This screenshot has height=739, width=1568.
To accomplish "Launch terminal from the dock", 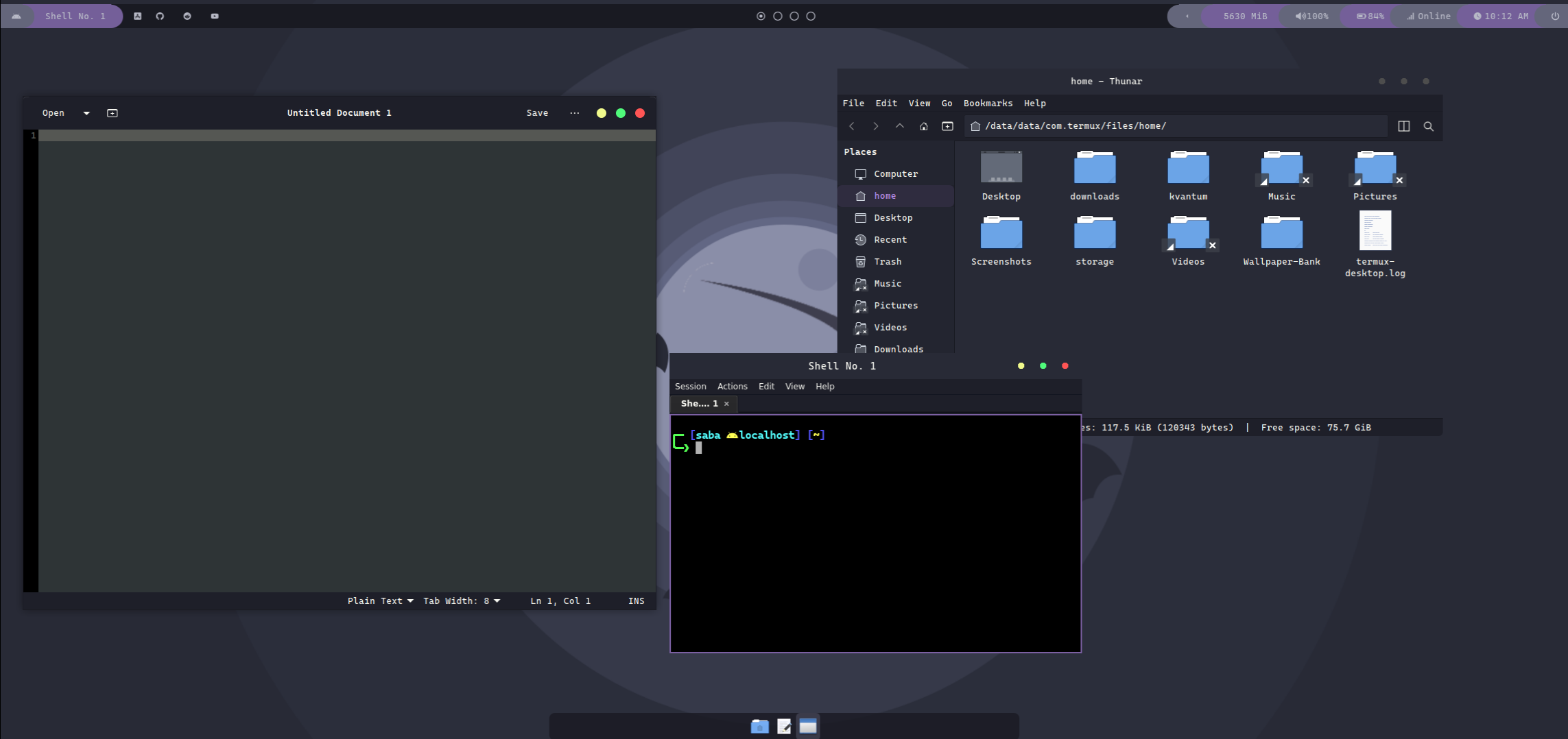I will coord(808,727).
